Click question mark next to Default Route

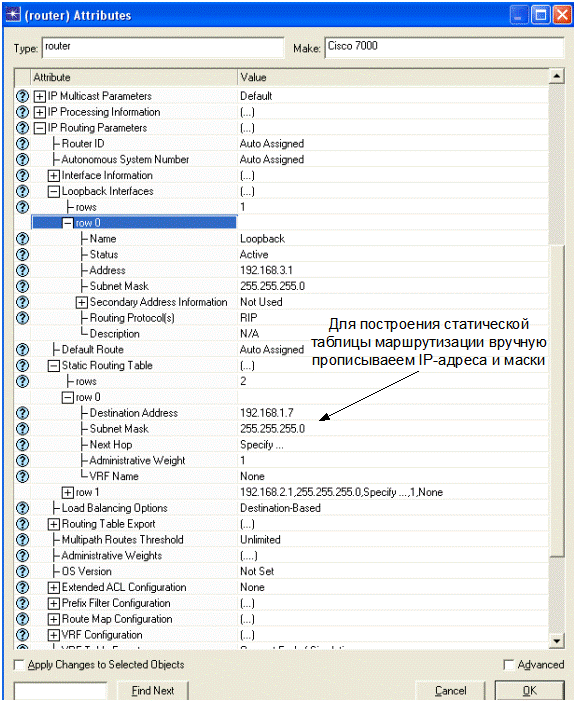point(22,350)
